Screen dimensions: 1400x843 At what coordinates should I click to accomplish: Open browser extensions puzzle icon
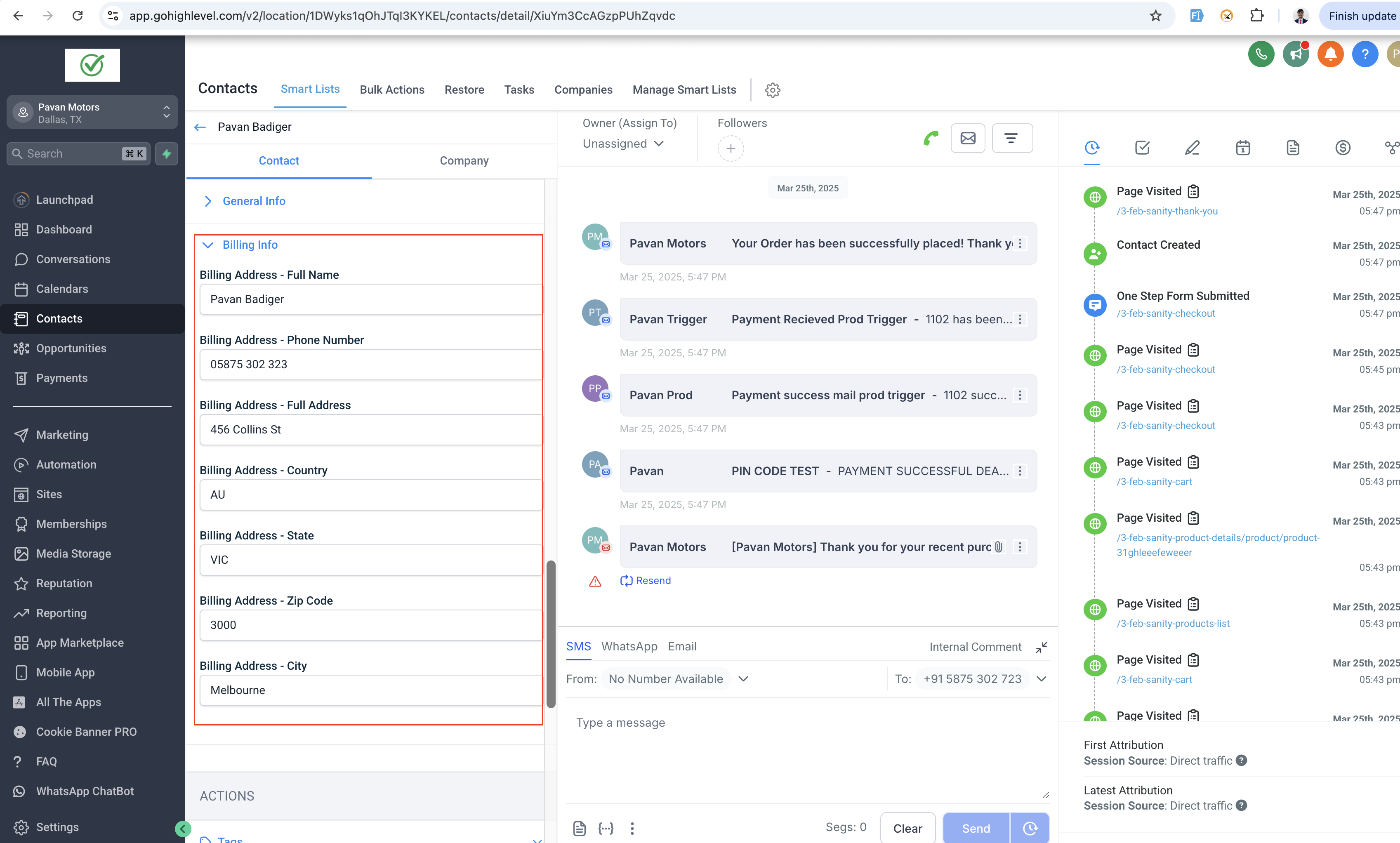point(1257,16)
